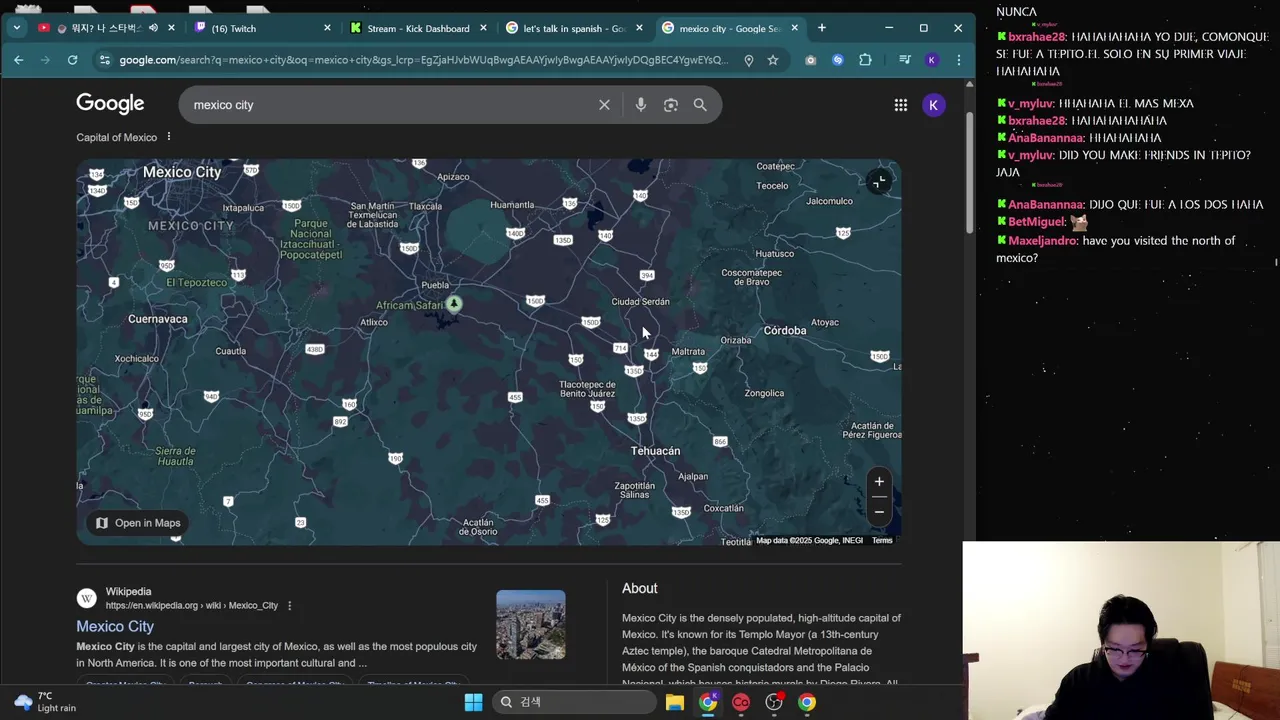This screenshot has width=1280, height=720.
Task: Go back to the previous page
Action: click(18, 60)
